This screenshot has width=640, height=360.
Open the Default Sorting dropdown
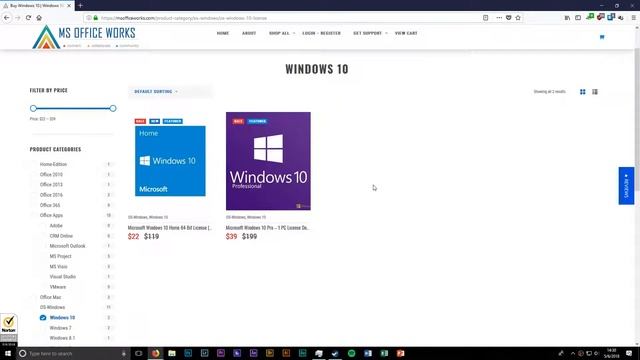[170, 91]
